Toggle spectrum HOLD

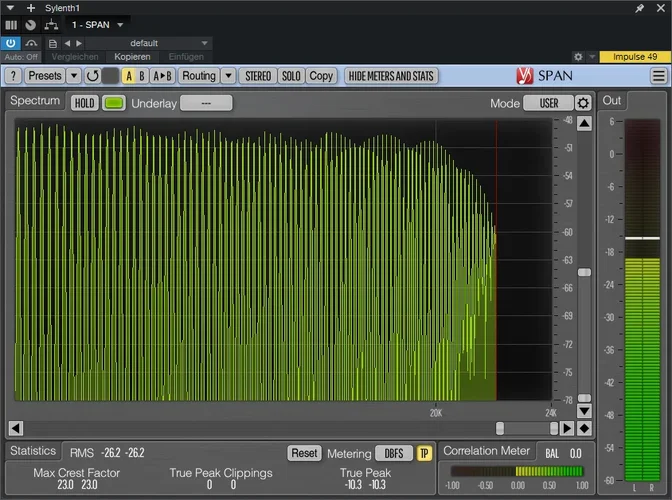[x=84, y=103]
